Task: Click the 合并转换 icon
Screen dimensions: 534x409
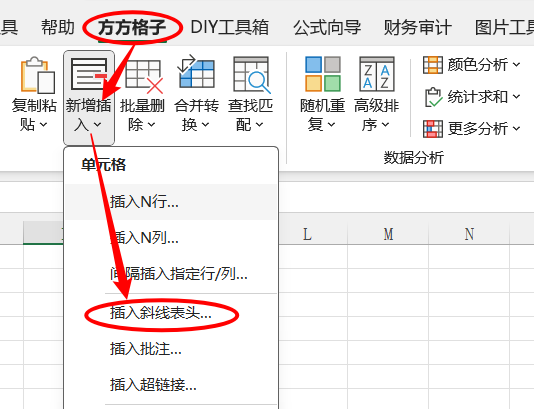Action: coord(196,72)
